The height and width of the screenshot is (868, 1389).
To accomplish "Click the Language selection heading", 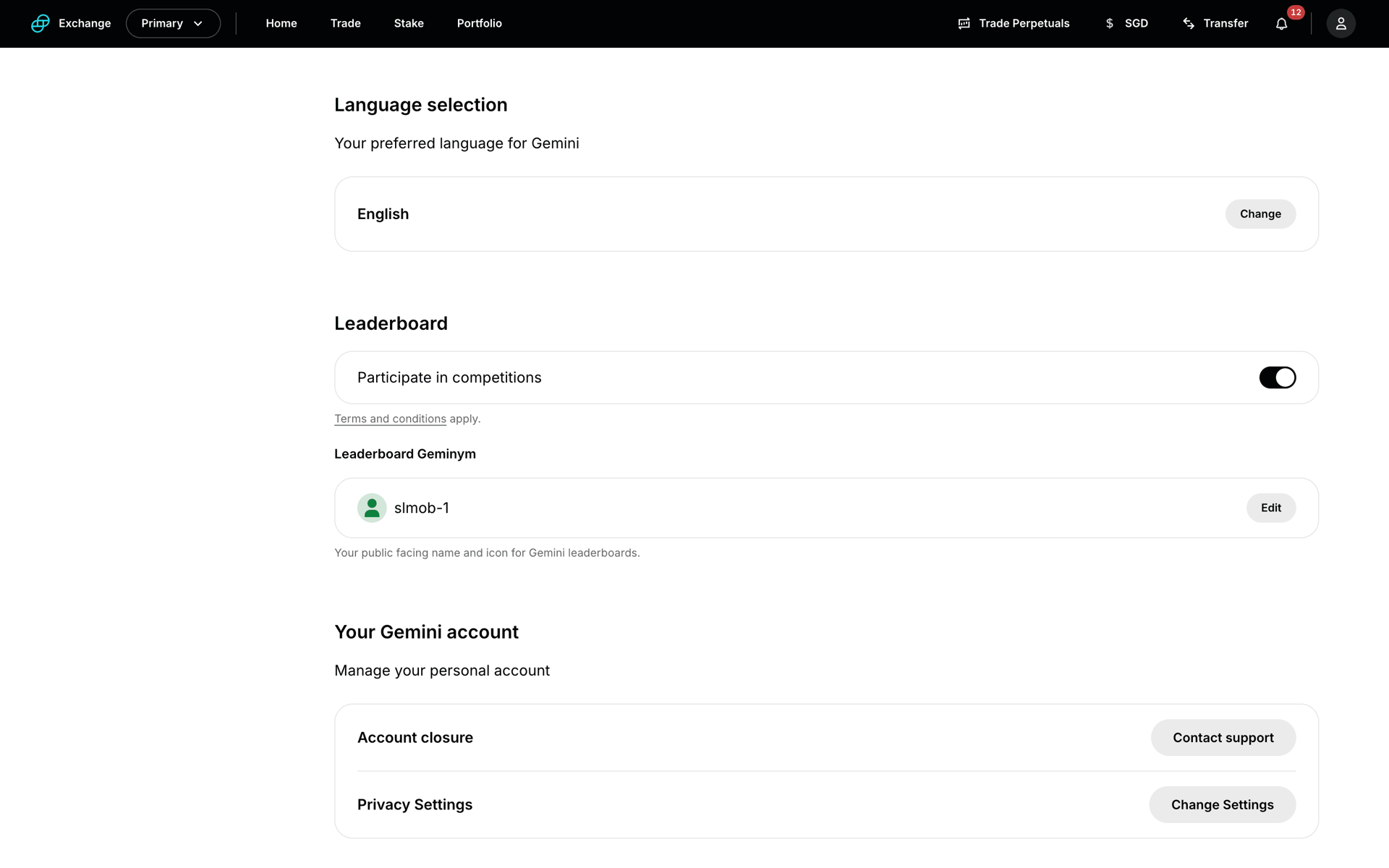I will [x=420, y=105].
